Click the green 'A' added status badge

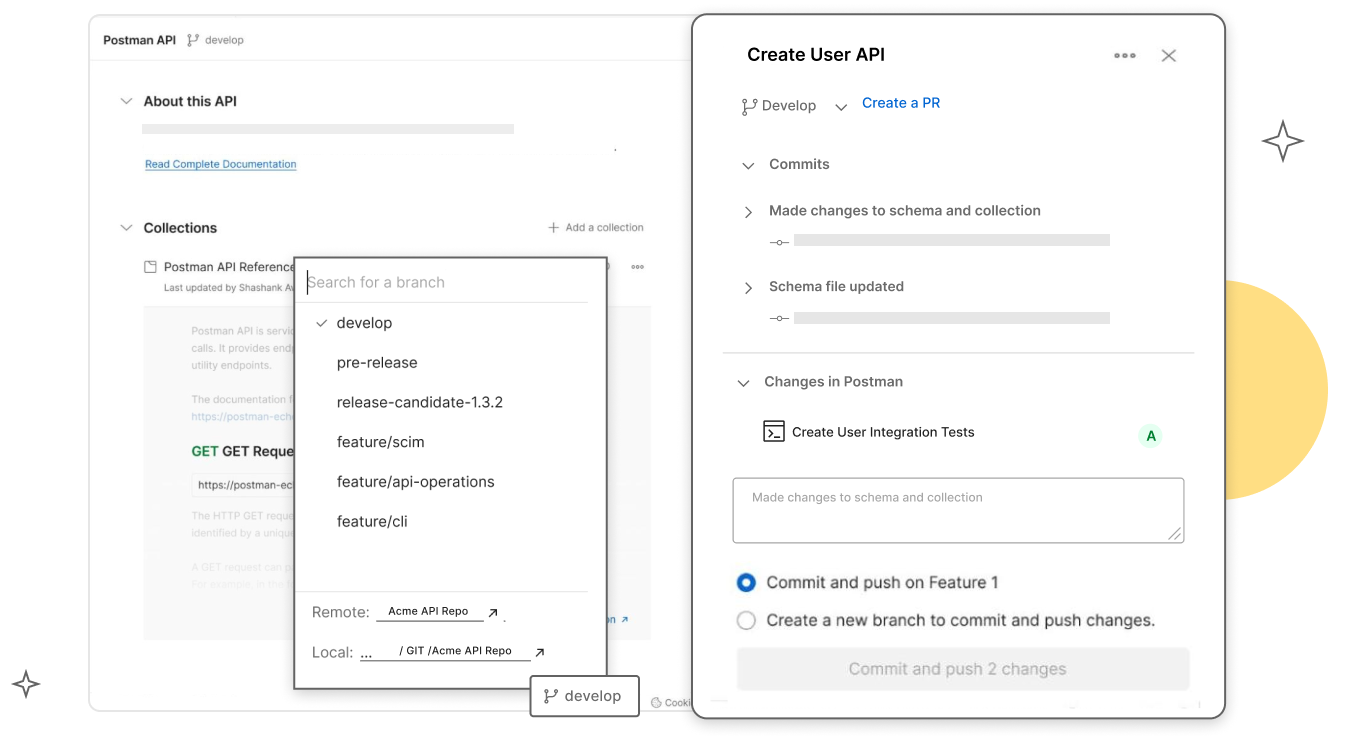coord(1151,436)
